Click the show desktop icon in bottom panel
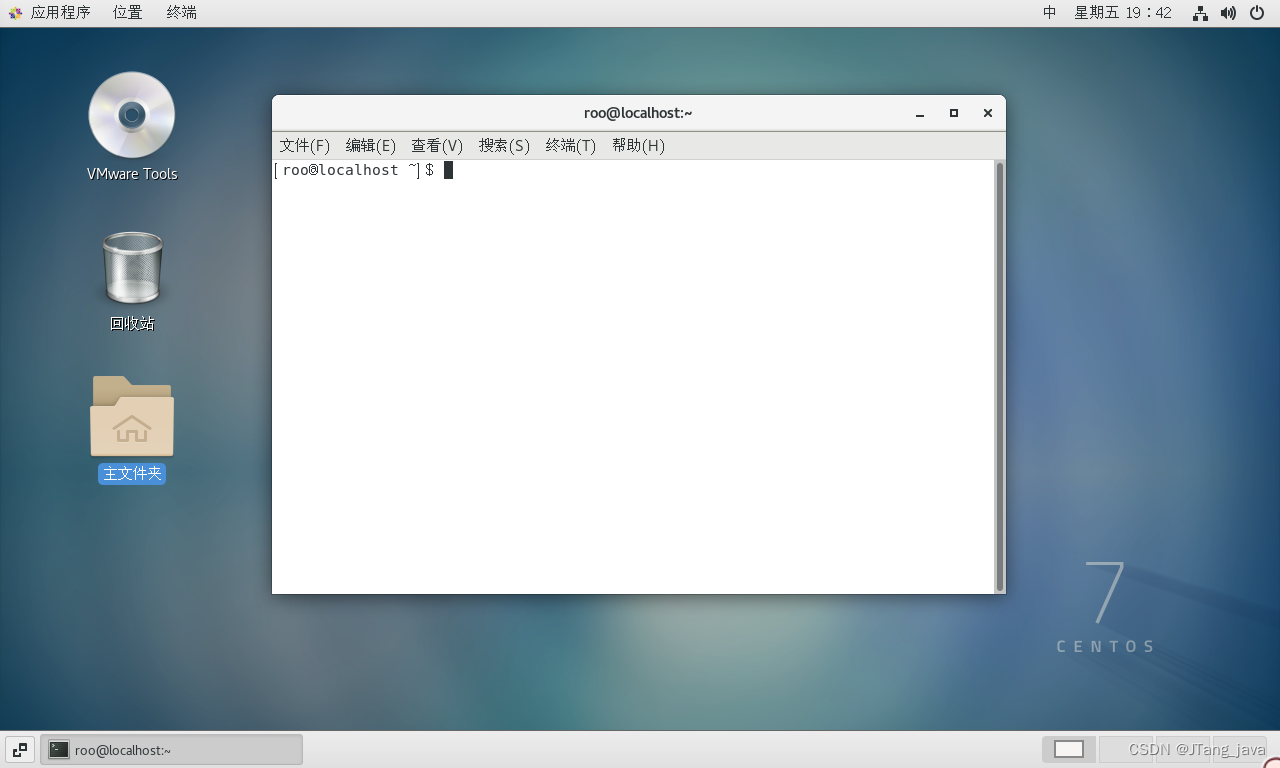 tap(20, 750)
